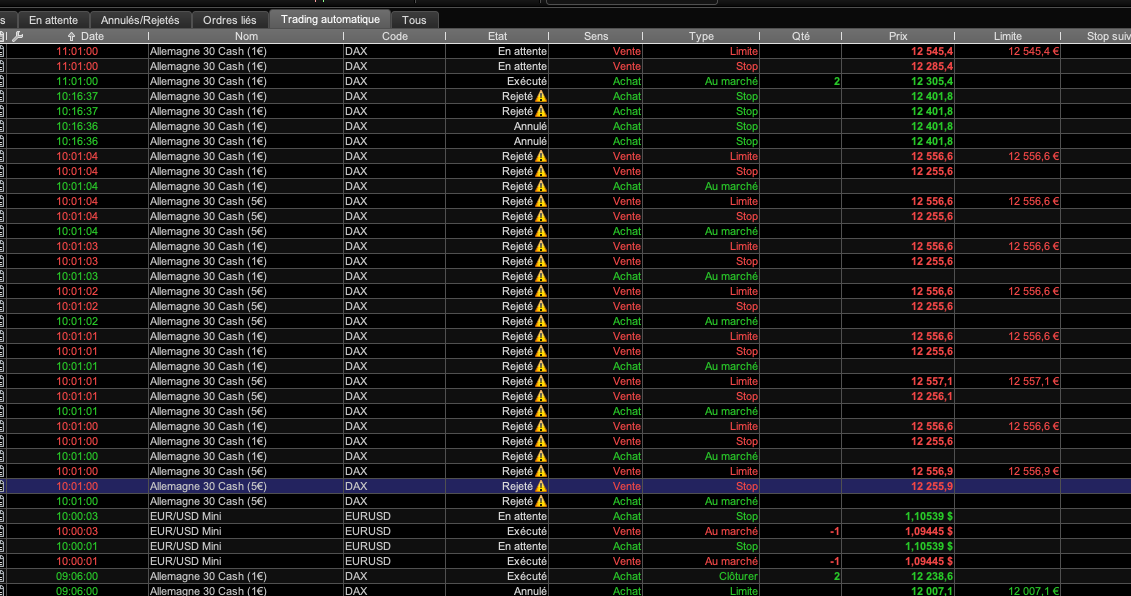Click warning icon on row priced 12 256,1
Screen dimensions: 1131x596
(541, 396)
